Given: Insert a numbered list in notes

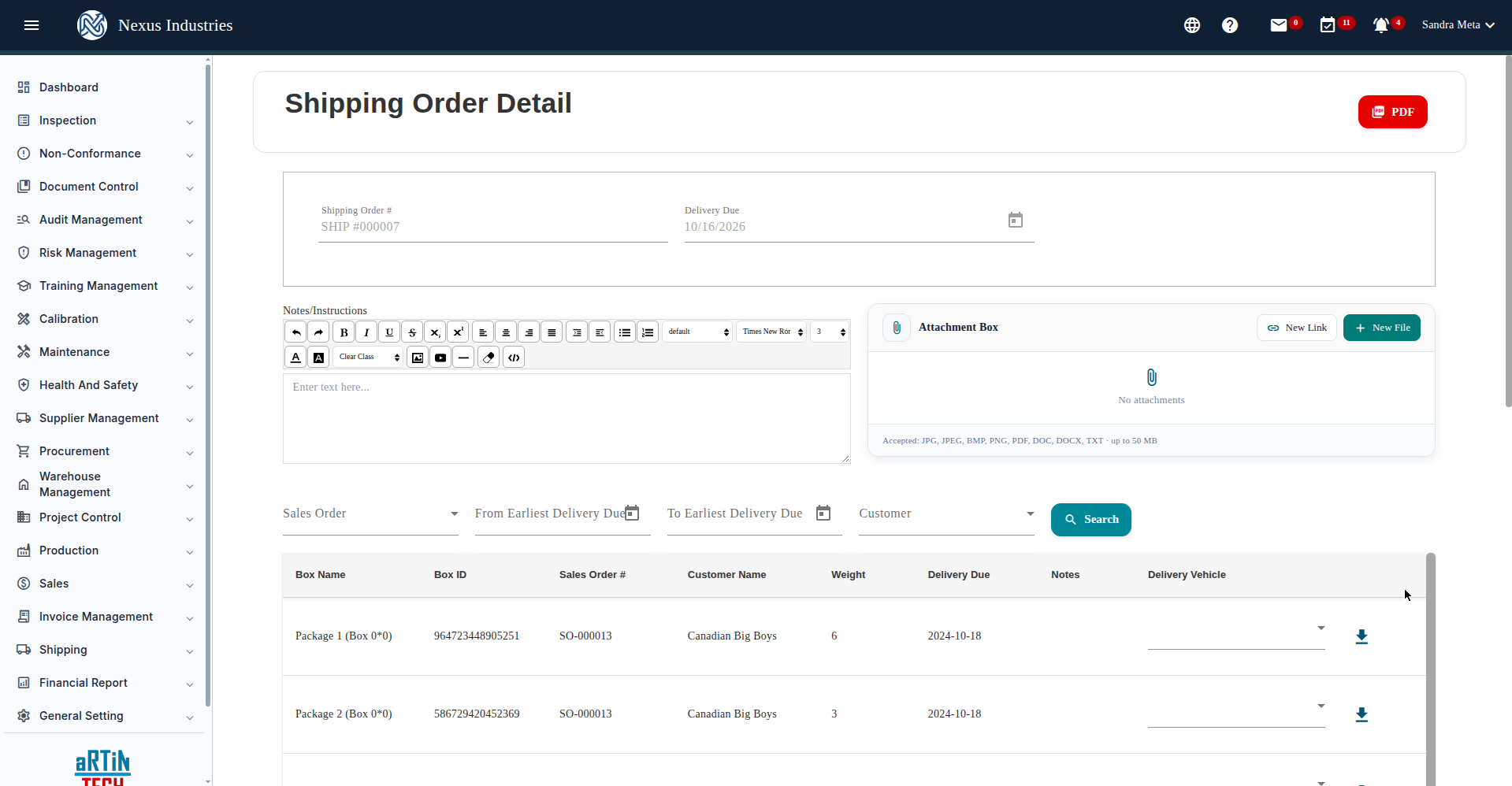Looking at the screenshot, I should click(x=648, y=332).
